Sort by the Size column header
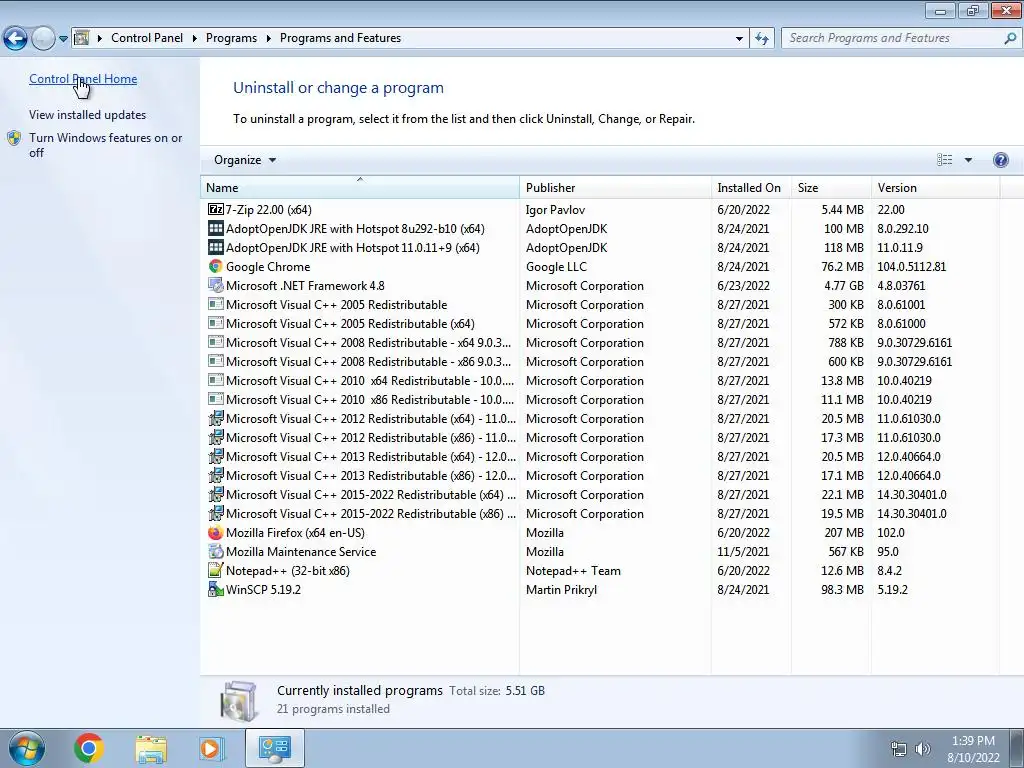 tap(831, 187)
